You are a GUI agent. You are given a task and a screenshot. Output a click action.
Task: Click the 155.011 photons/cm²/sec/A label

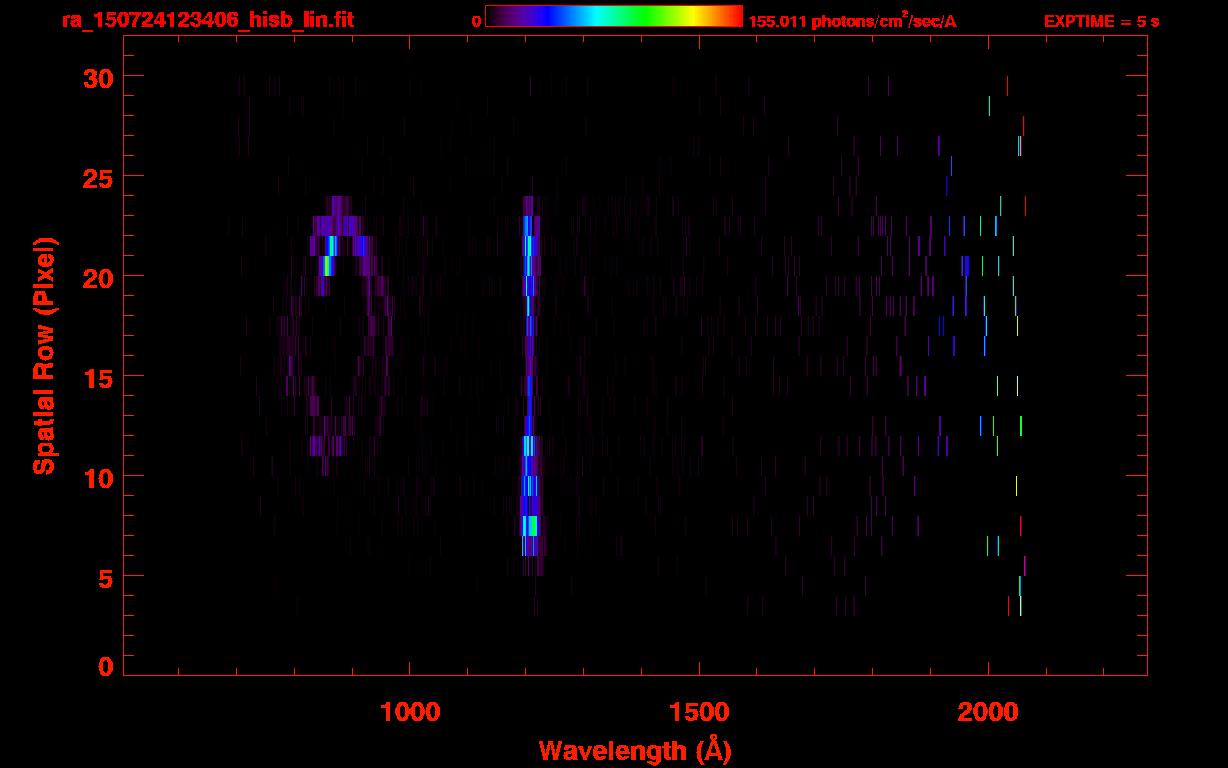(x=852, y=21)
